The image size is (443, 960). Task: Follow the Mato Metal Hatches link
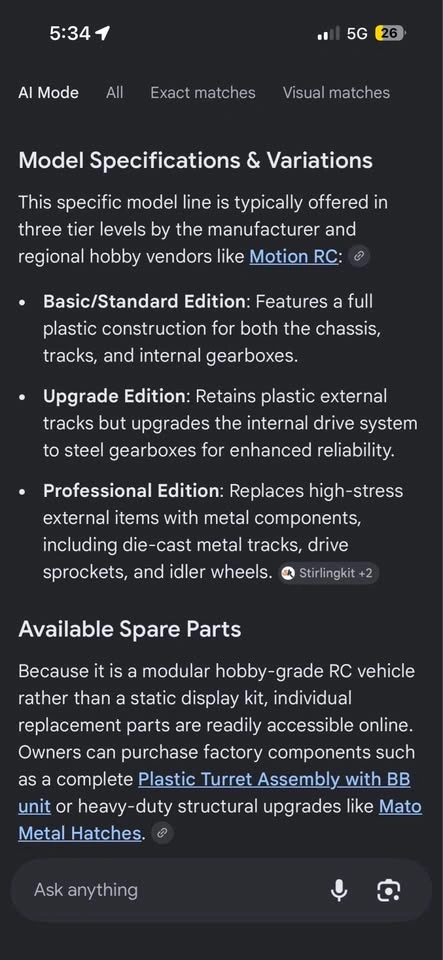coord(220,820)
